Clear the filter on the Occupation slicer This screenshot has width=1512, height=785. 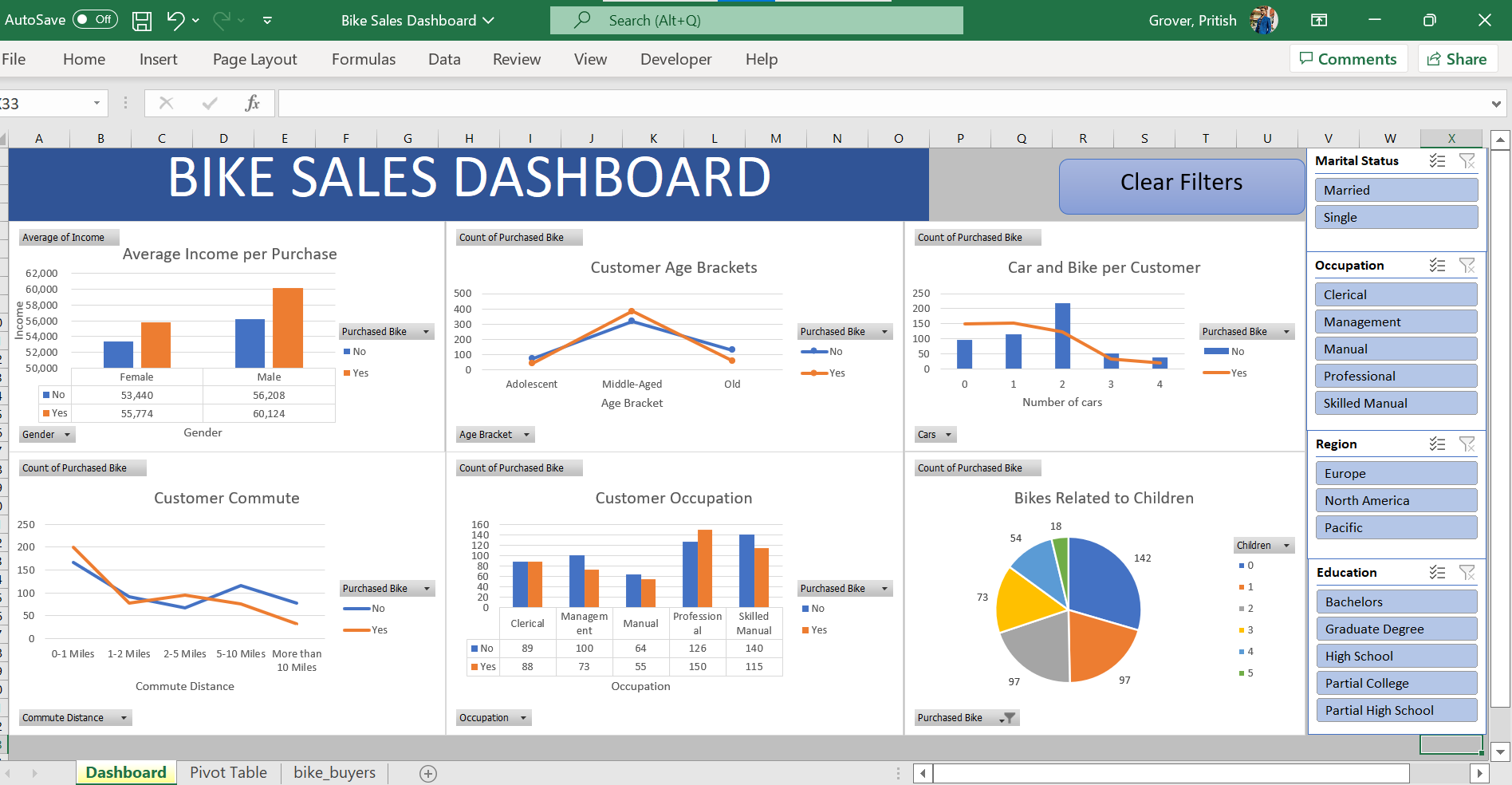[x=1467, y=265]
